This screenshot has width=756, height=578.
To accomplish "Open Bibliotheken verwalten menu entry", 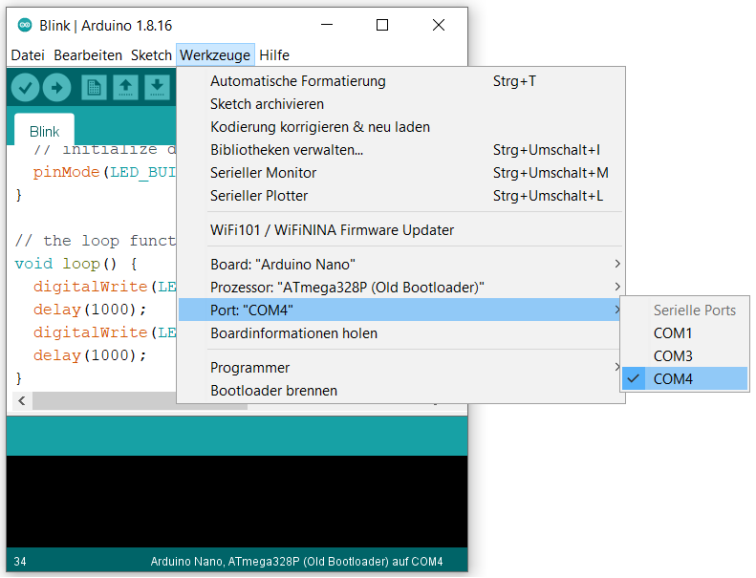I will (286, 150).
